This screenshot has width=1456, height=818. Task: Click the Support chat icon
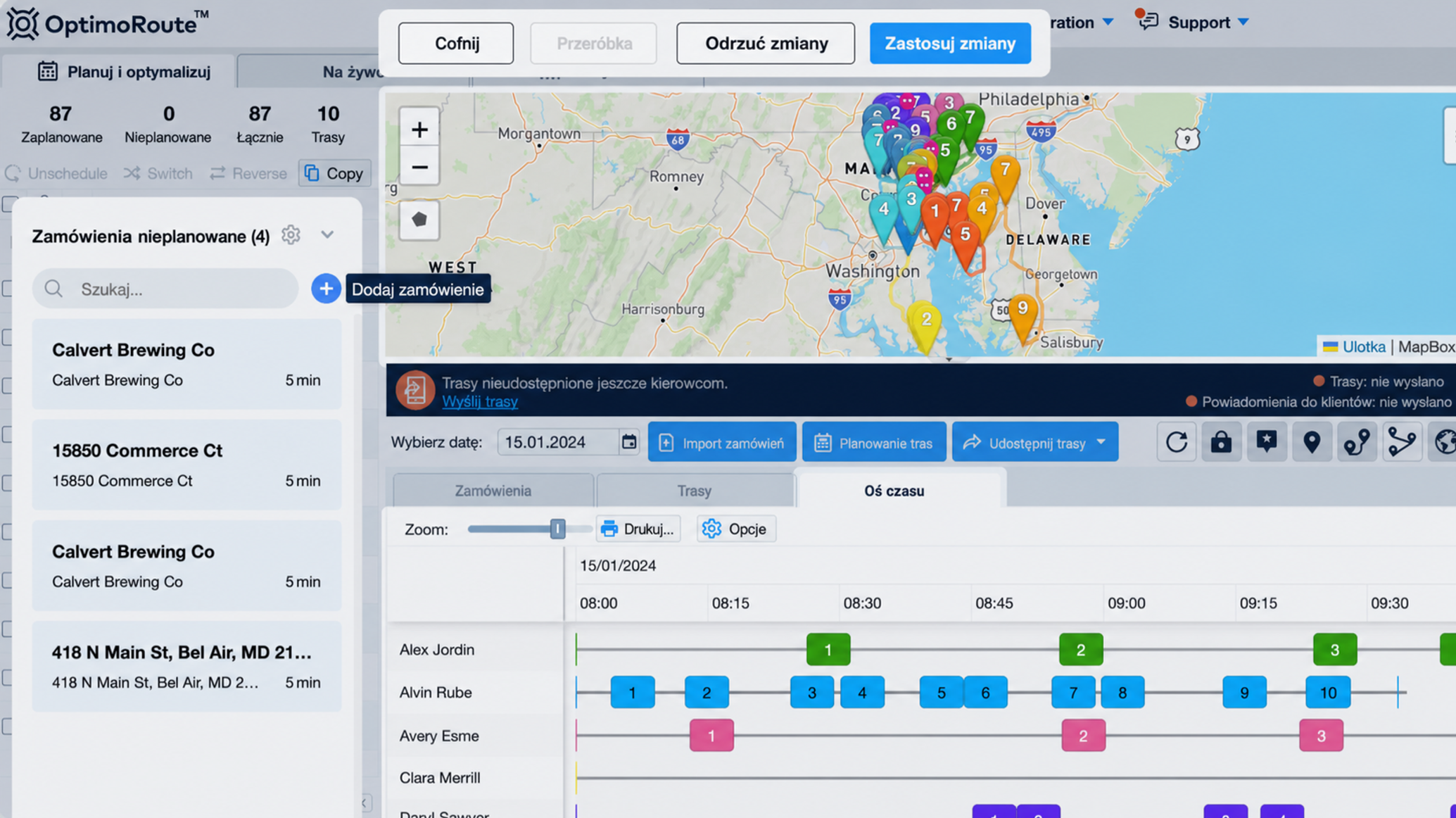[x=1148, y=20]
